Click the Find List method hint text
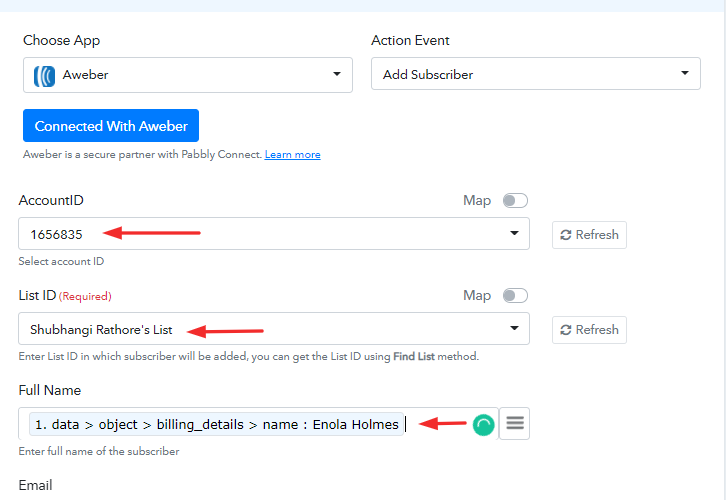726x500 pixels. click(x=249, y=356)
